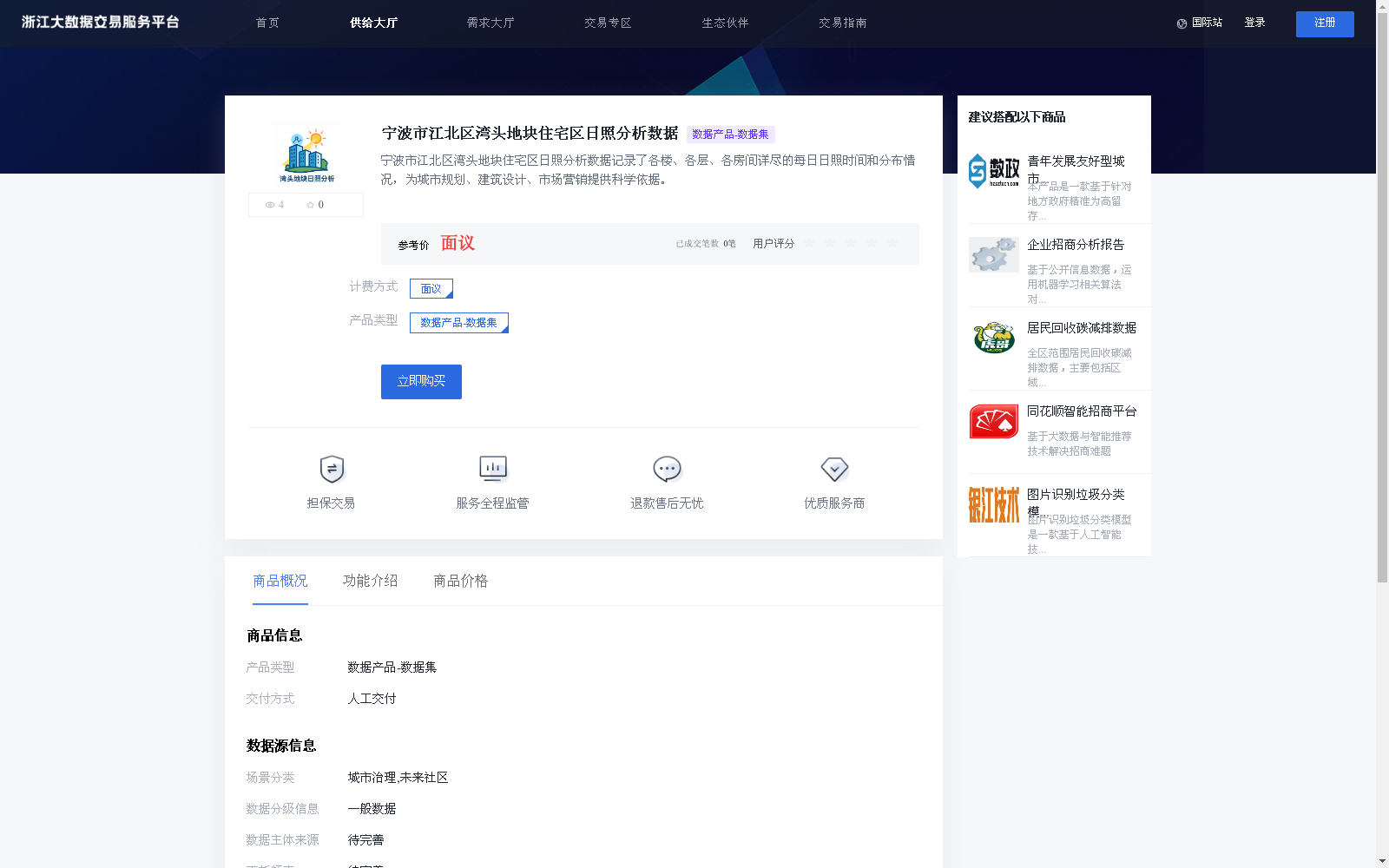Click the third user rating star

click(851, 243)
